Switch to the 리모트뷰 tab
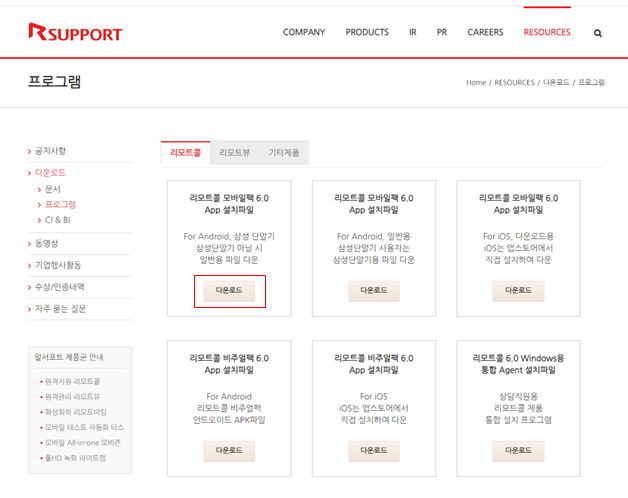 [235, 153]
